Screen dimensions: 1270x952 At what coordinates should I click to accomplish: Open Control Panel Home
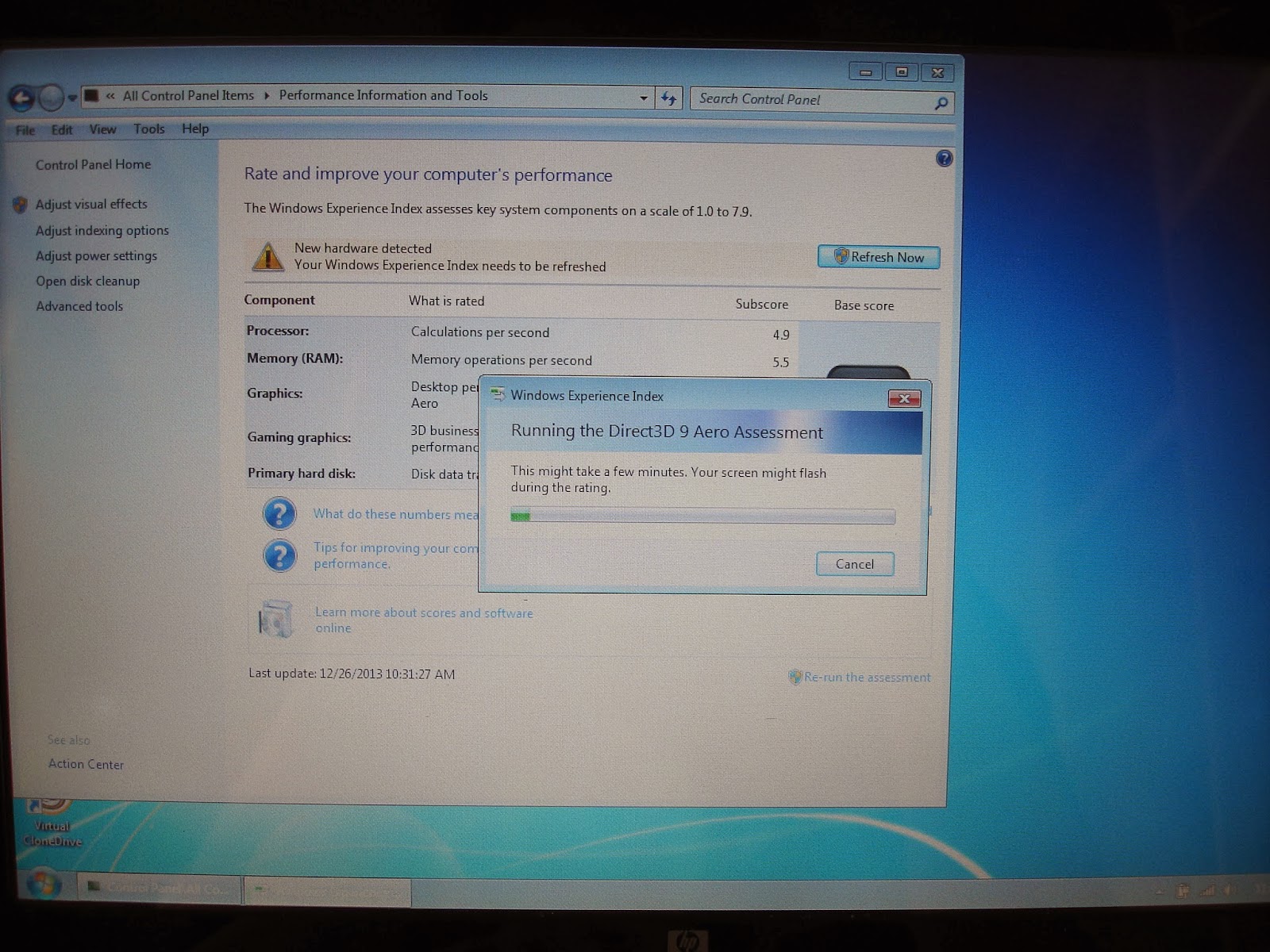click(x=93, y=165)
